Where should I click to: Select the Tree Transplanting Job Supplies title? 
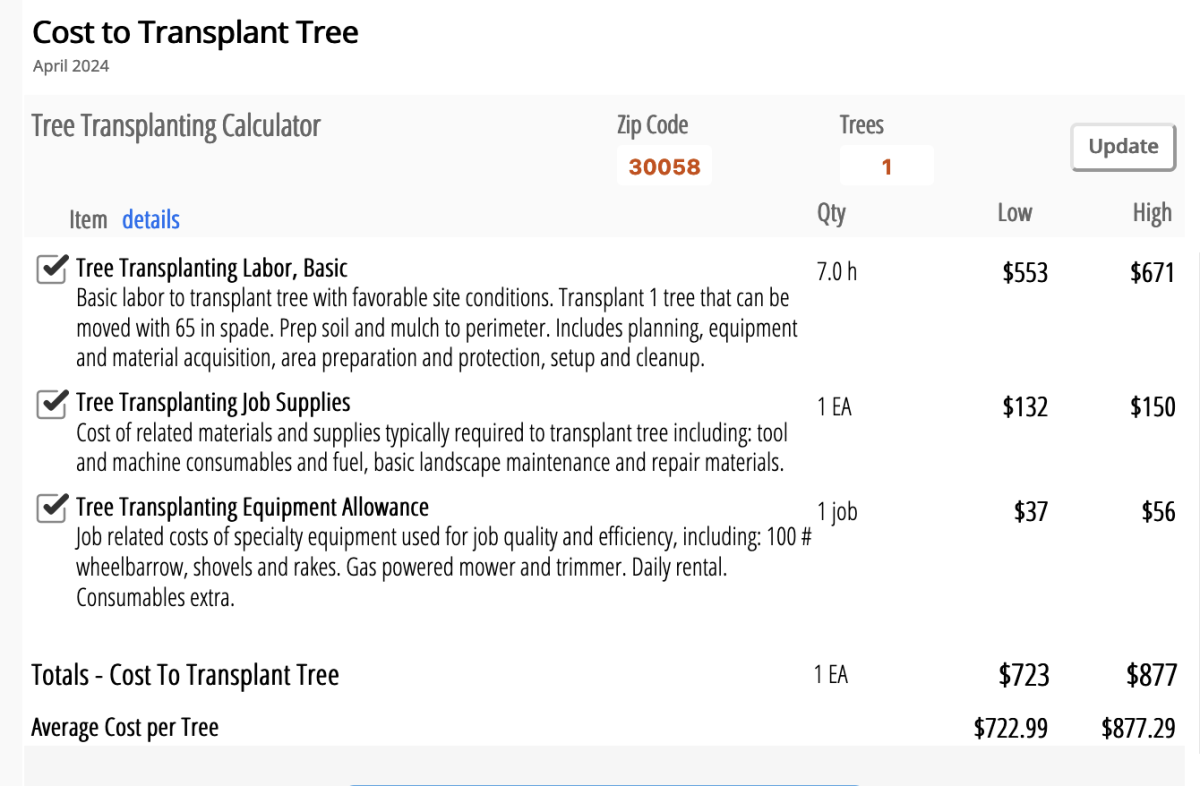coord(213,402)
